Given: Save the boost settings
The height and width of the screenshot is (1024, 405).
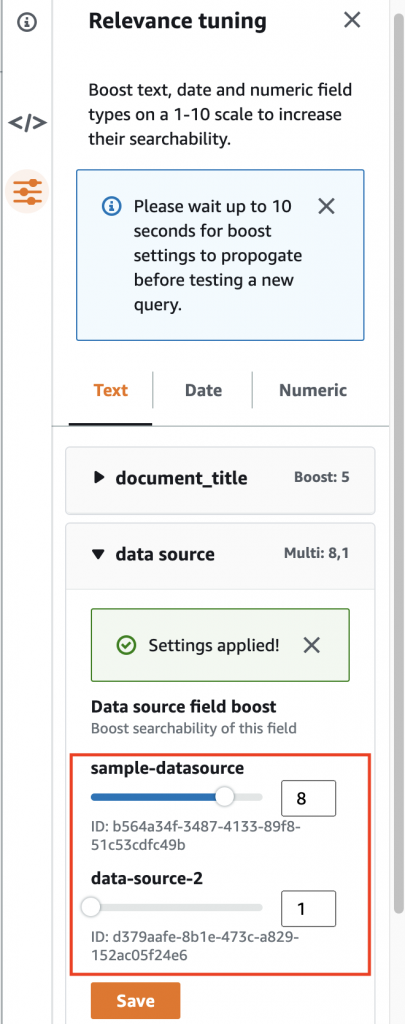Looking at the screenshot, I should pos(135,1001).
